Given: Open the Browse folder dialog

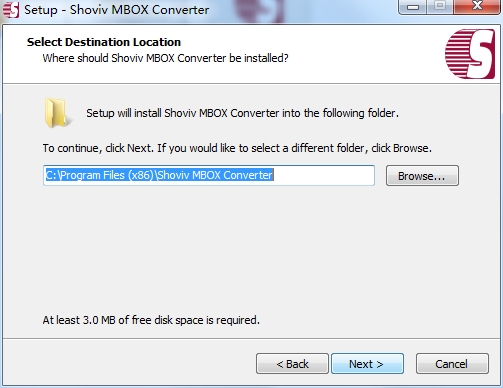Looking at the screenshot, I should coord(422,176).
